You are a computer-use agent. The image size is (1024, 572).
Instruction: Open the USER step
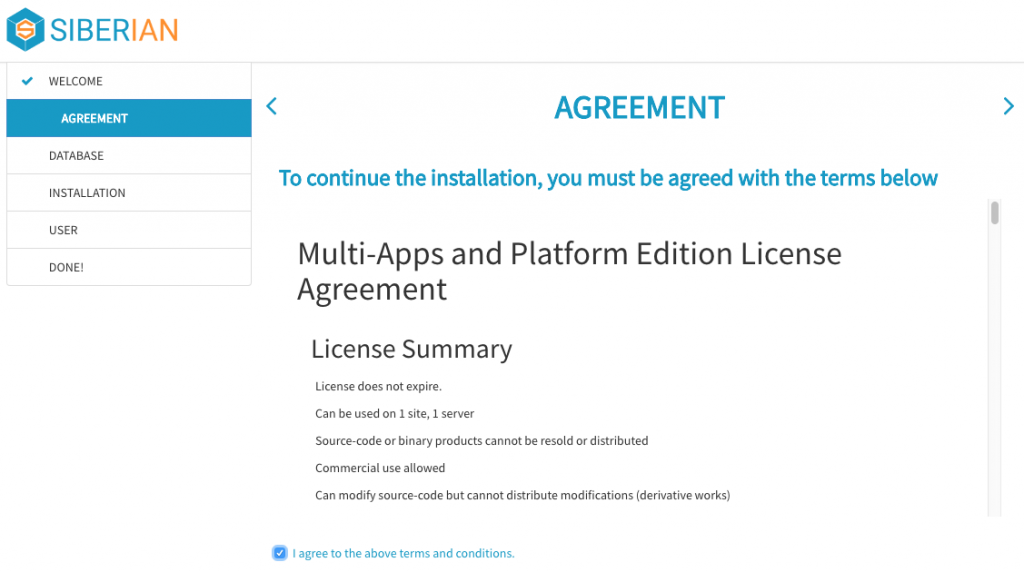63,230
